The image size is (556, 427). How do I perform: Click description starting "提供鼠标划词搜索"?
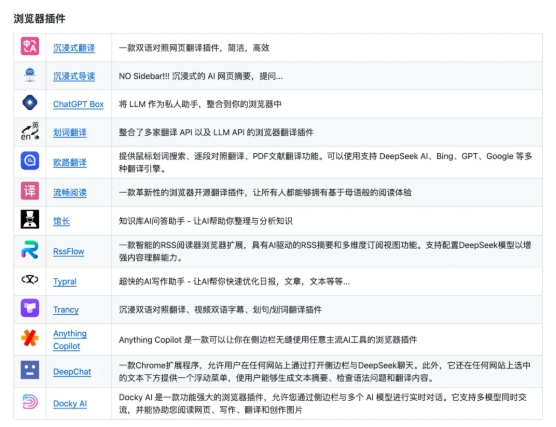[x=326, y=162]
